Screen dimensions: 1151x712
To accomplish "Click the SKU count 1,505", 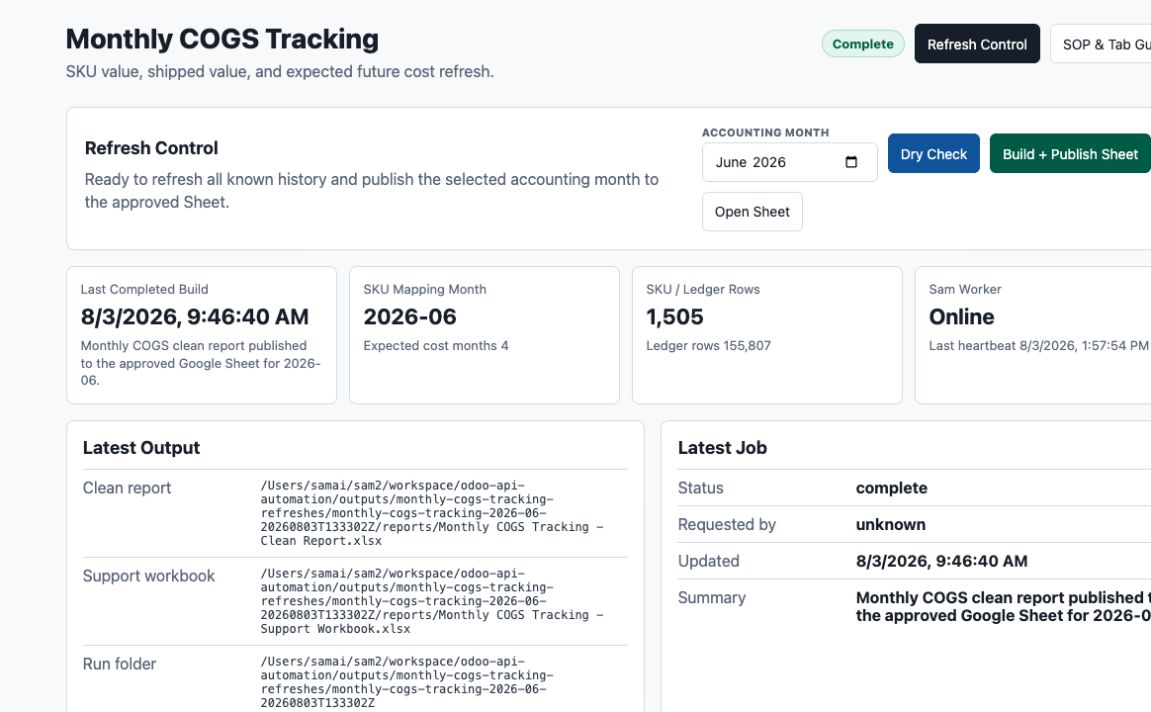I will 675,316.
